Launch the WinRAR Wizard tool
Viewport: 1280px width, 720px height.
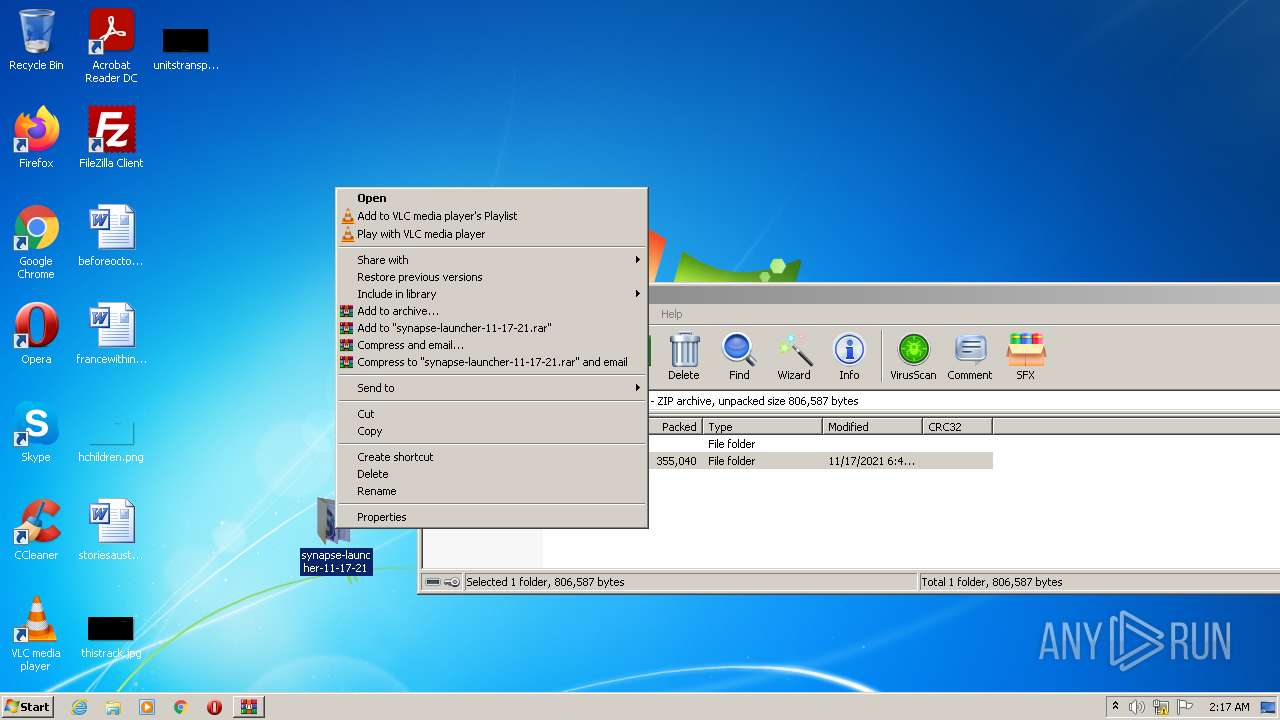tap(794, 356)
